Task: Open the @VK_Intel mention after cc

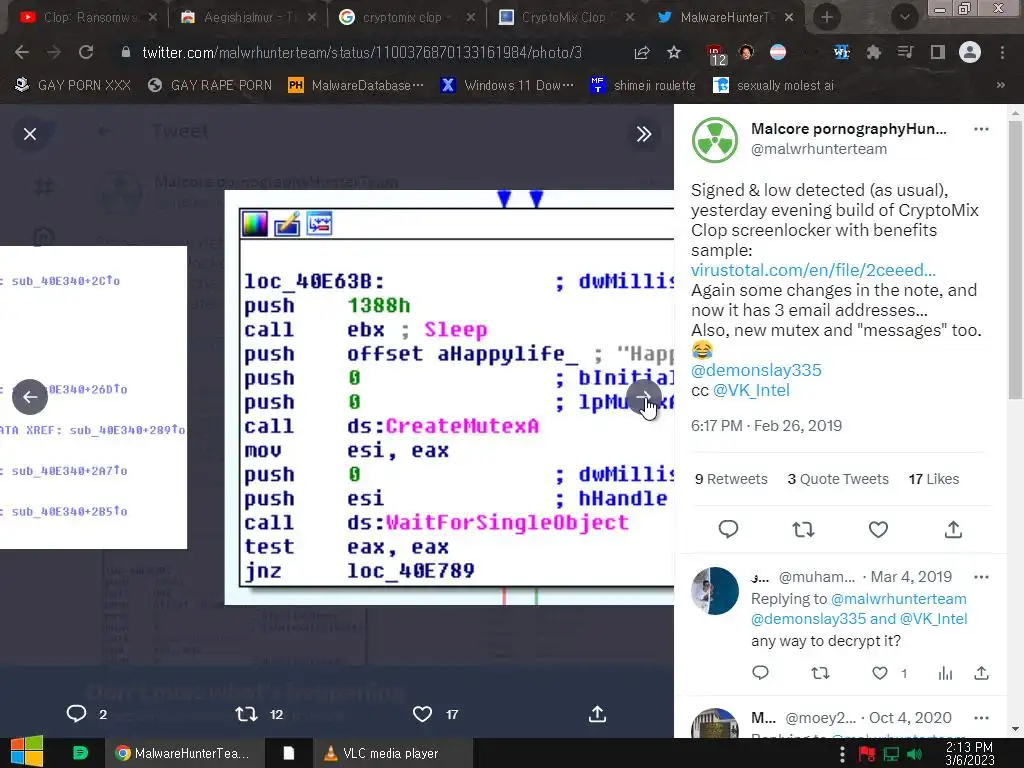Action: click(751, 390)
